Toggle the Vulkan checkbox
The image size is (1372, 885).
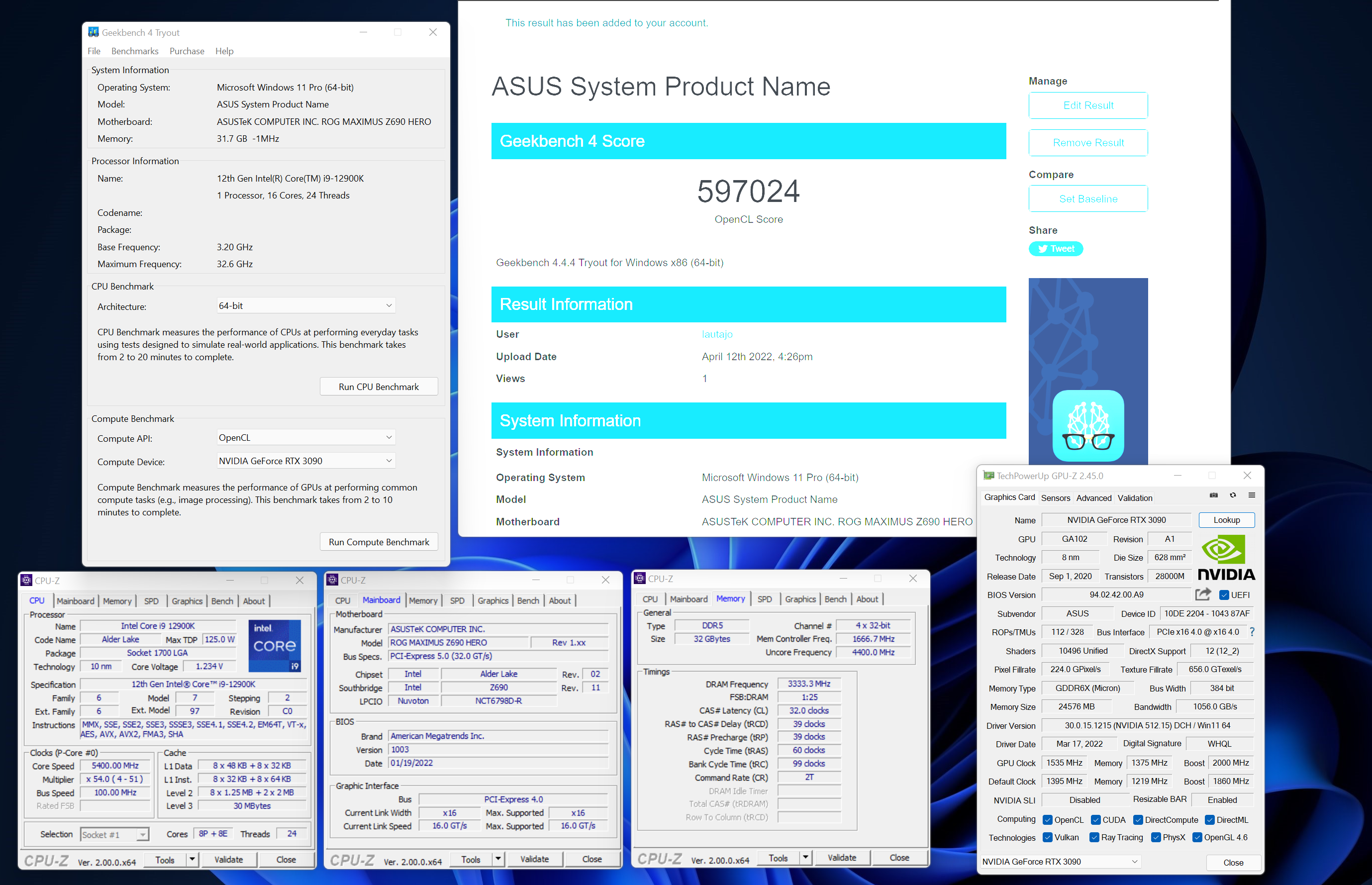1047,837
